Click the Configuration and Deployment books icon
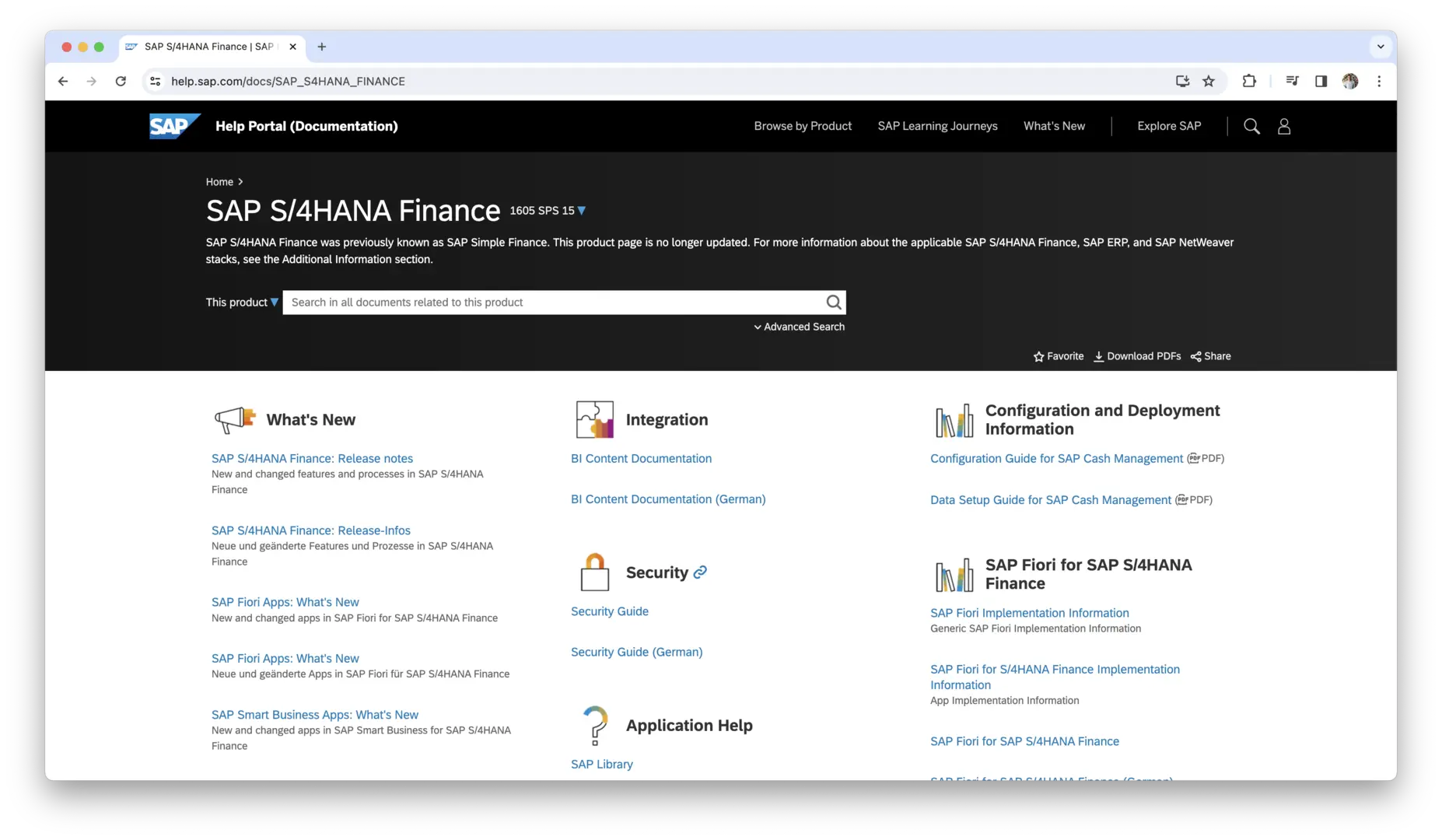Image resolution: width=1442 pixels, height=840 pixels. point(954,420)
